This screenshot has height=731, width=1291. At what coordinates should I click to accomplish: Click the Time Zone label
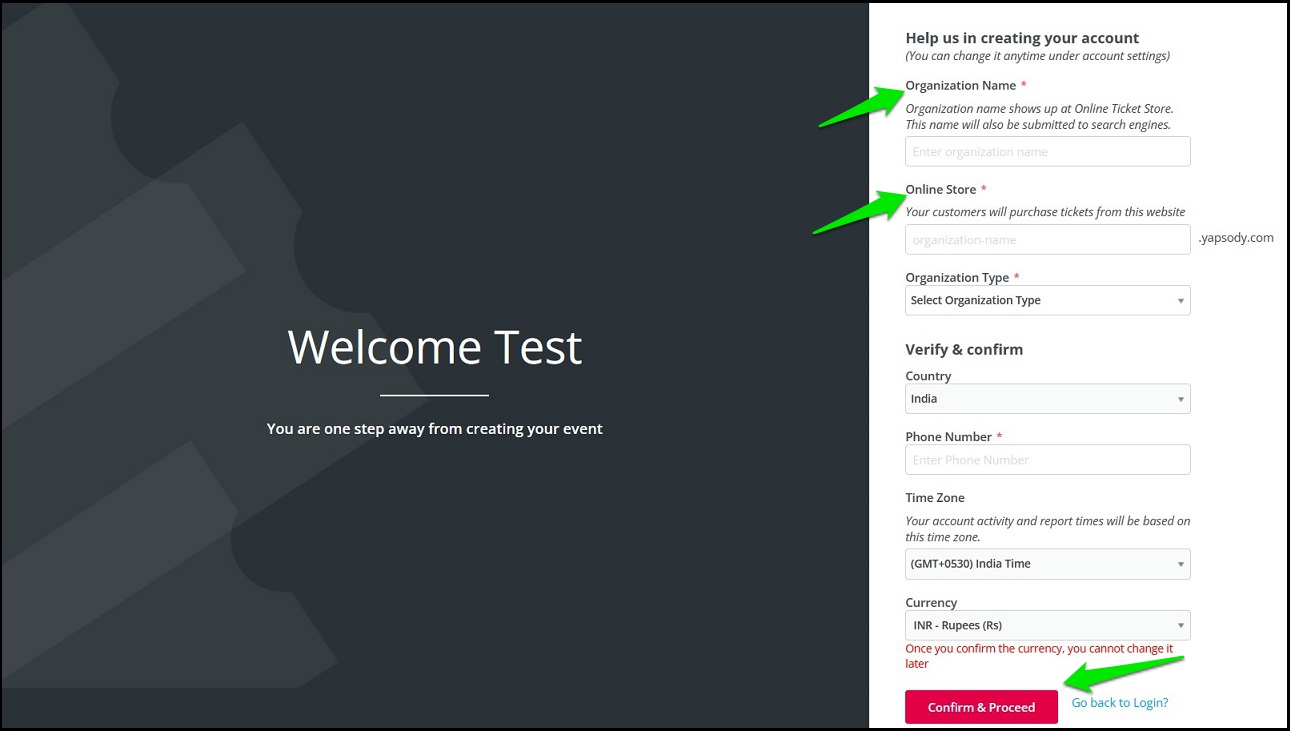[x=935, y=498]
